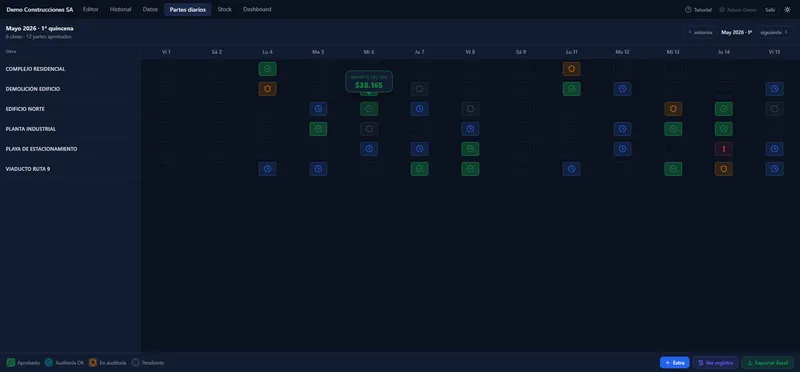Open Edificio Norte approved part on Ju 14
The height and width of the screenshot is (372, 800).
coord(723,109)
